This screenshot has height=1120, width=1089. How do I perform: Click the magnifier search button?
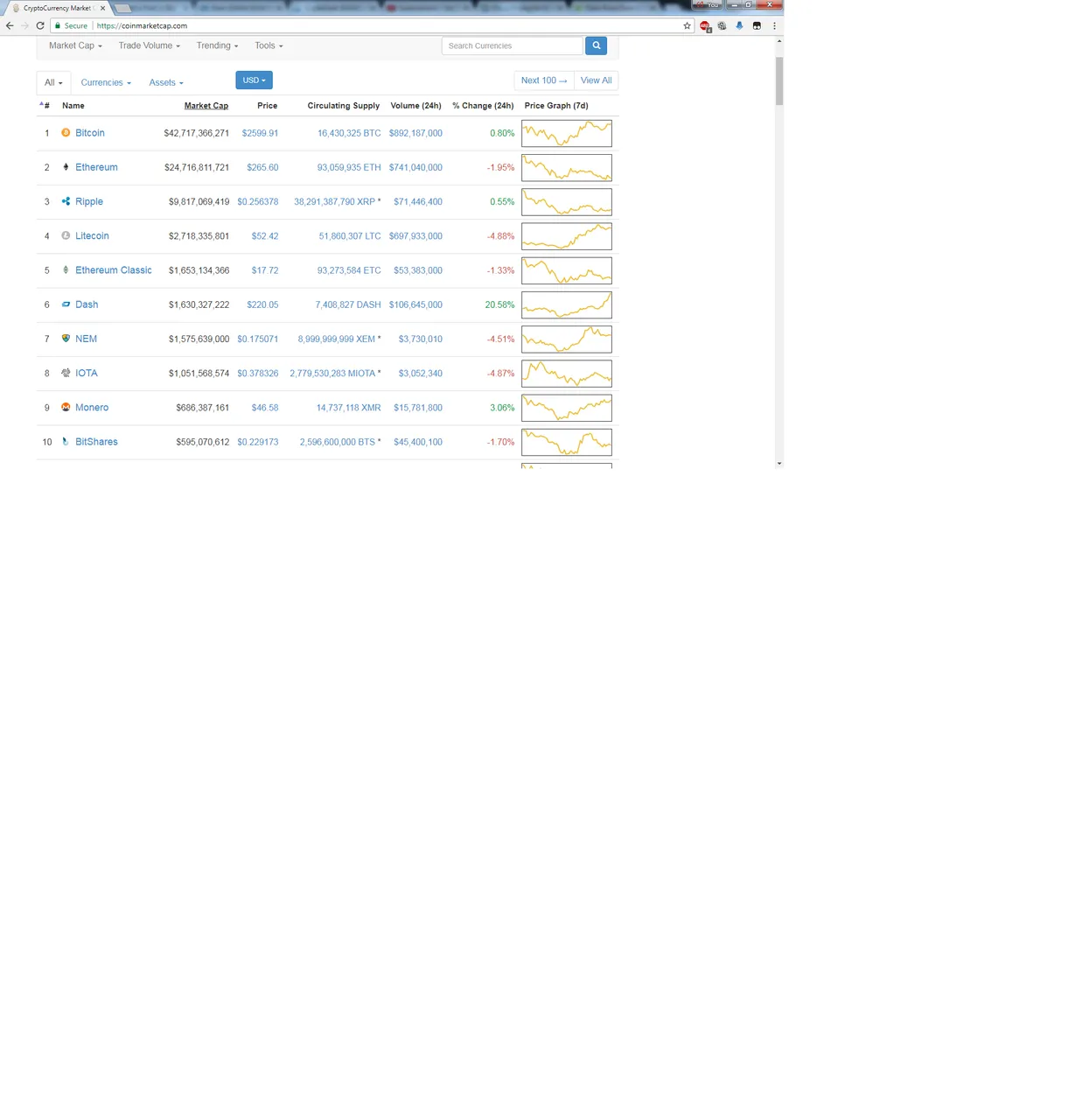[597, 45]
